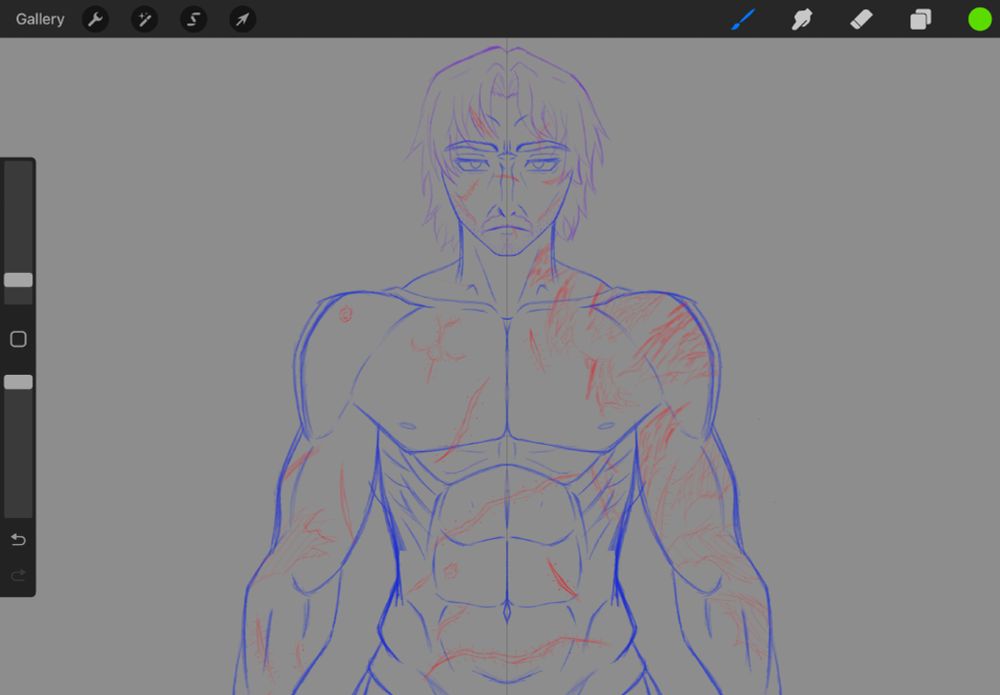Viewport: 1000px width, 695px height.
Task: Click the brush opacity slider handle
Action: (18, 382)
